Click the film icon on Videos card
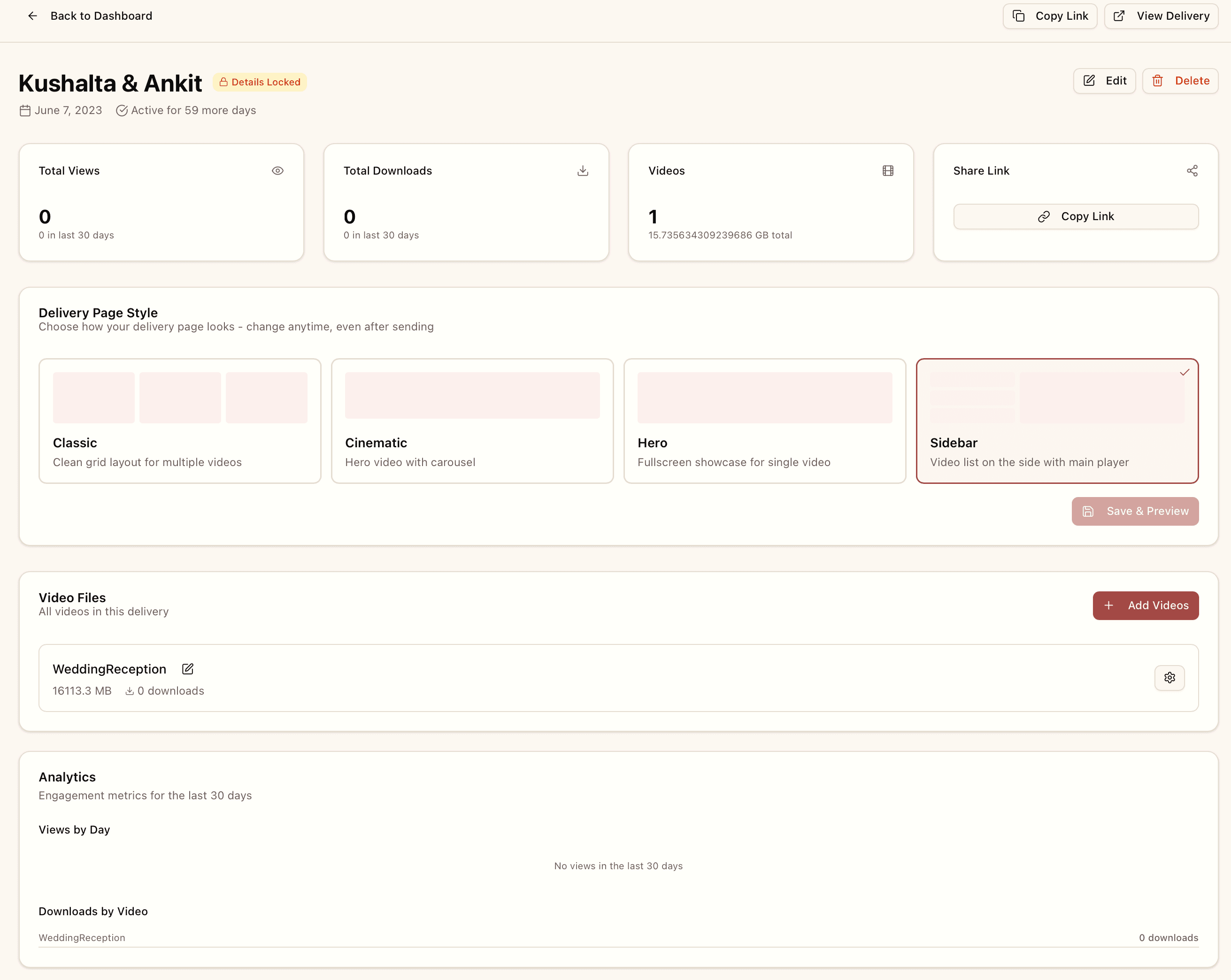1231x980 pixels. pyautogui.click(x=888, y=170)
